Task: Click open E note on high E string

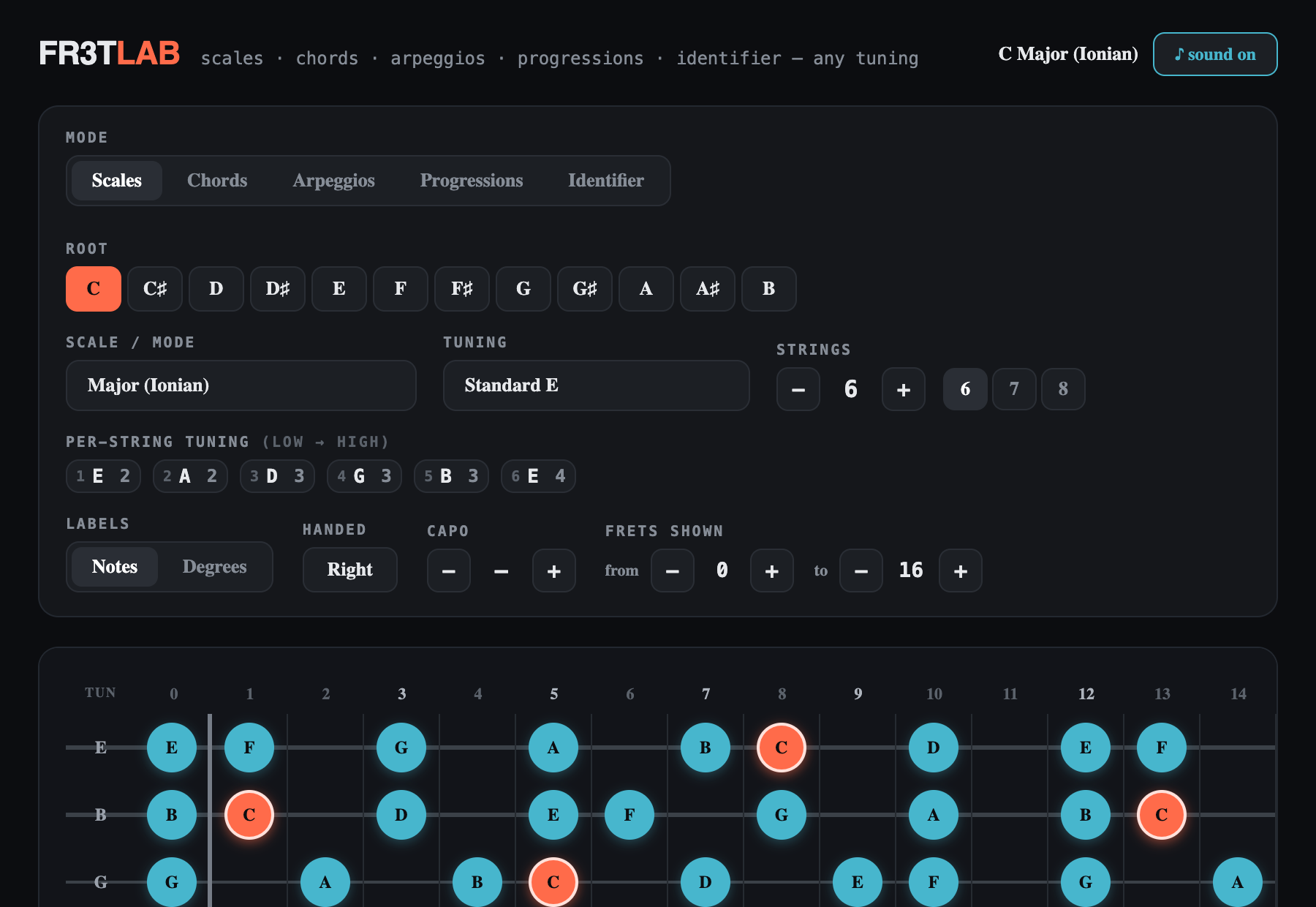Action: 172,748
